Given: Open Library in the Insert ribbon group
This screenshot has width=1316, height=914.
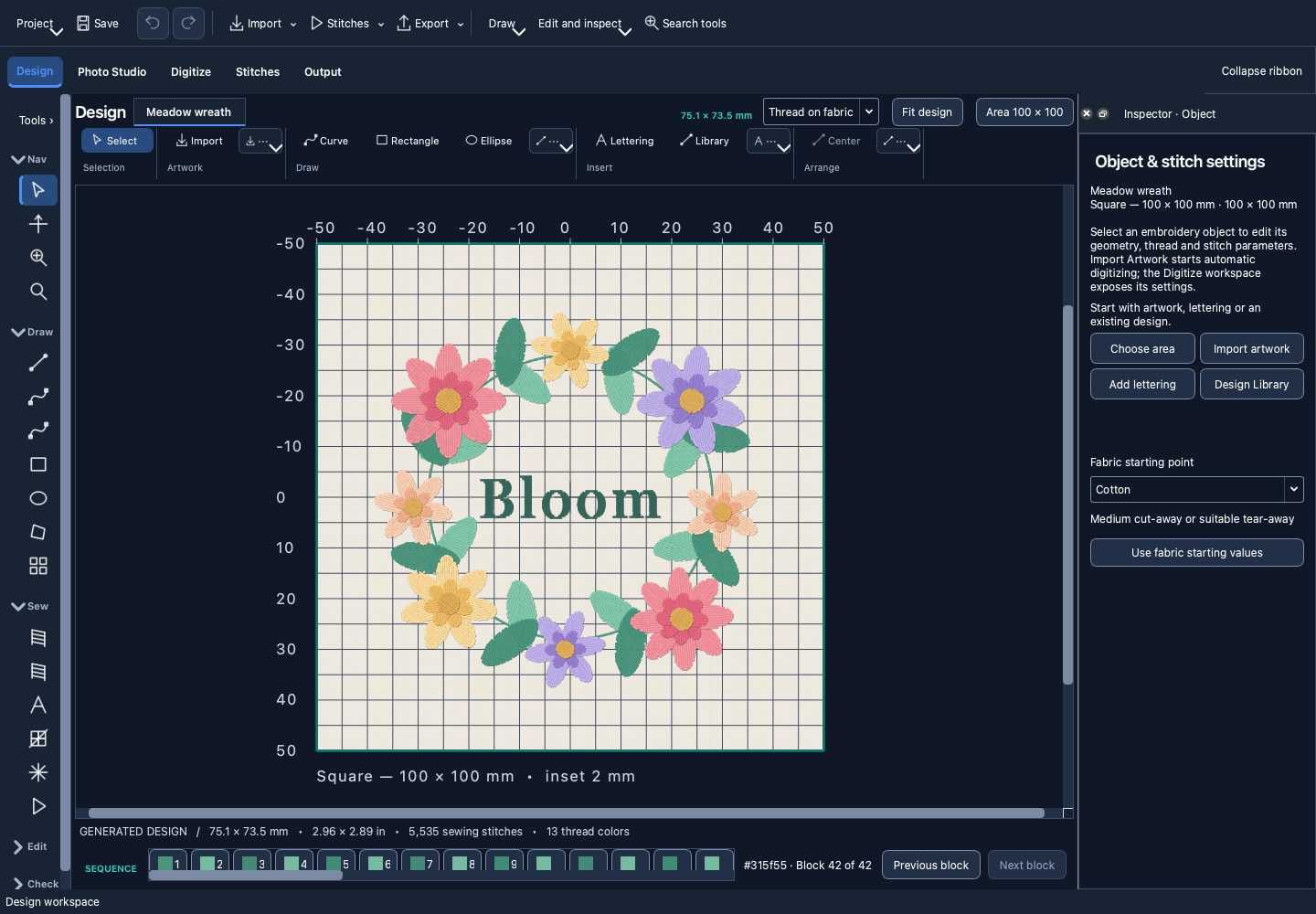Looking at the screenshot, I should 705,141.
